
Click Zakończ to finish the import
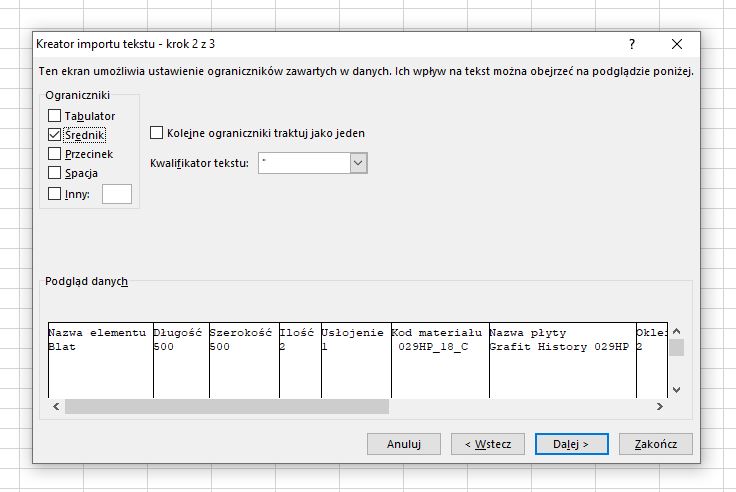point(656,443)
